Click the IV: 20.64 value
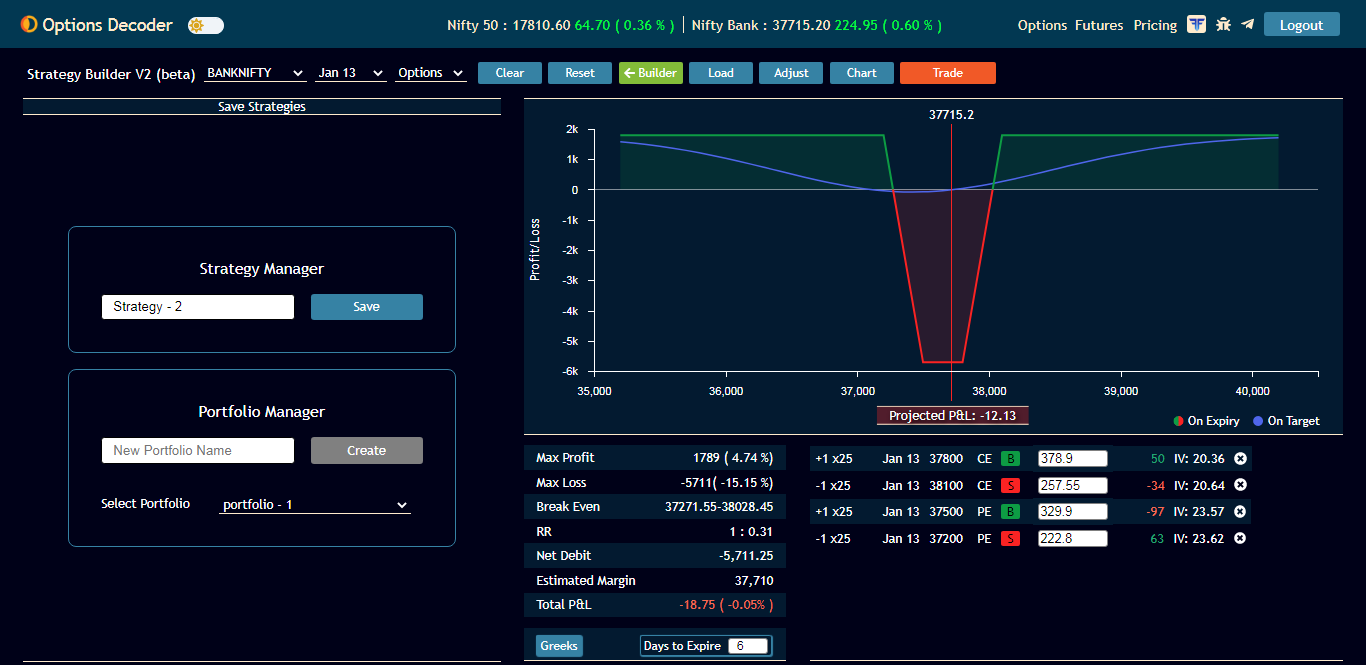 1199,486
